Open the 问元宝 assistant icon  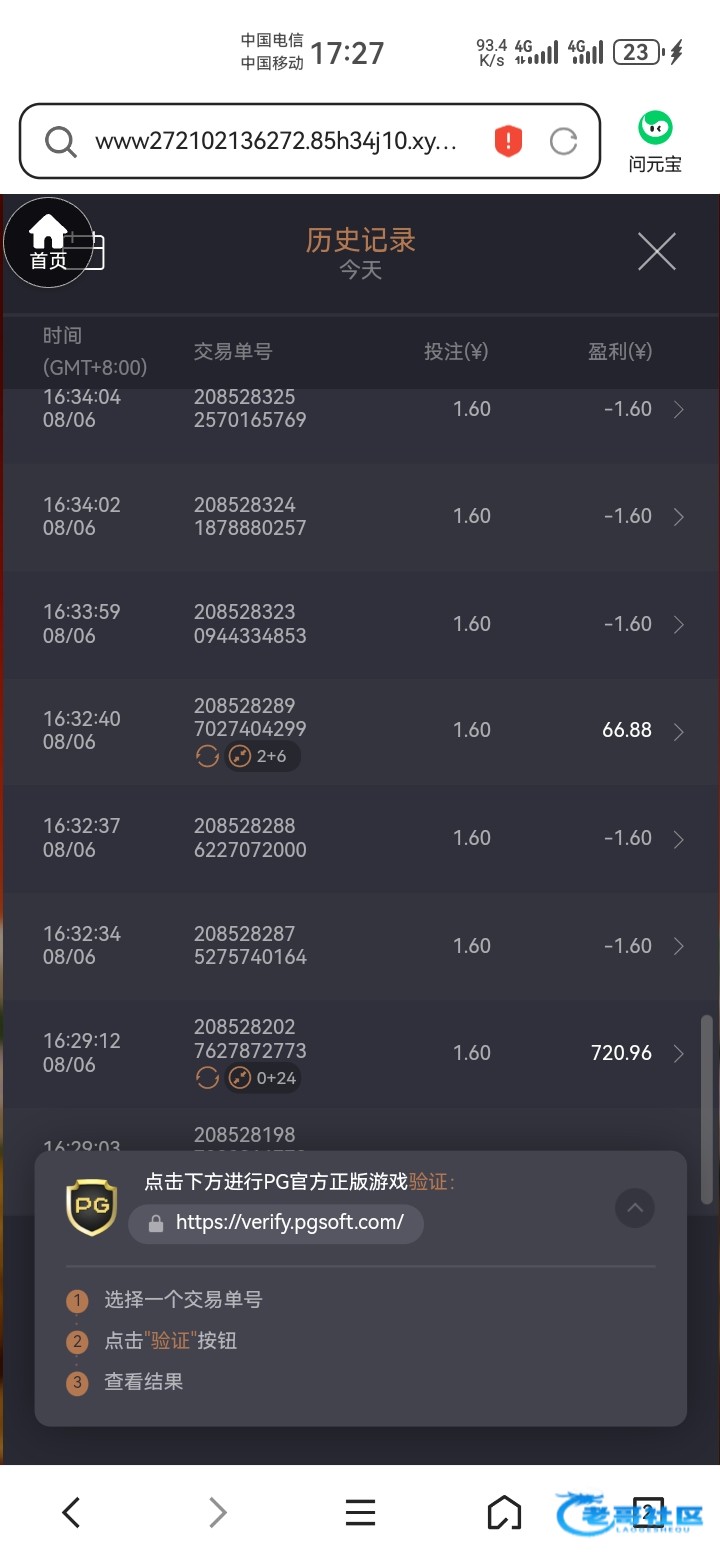655,142
